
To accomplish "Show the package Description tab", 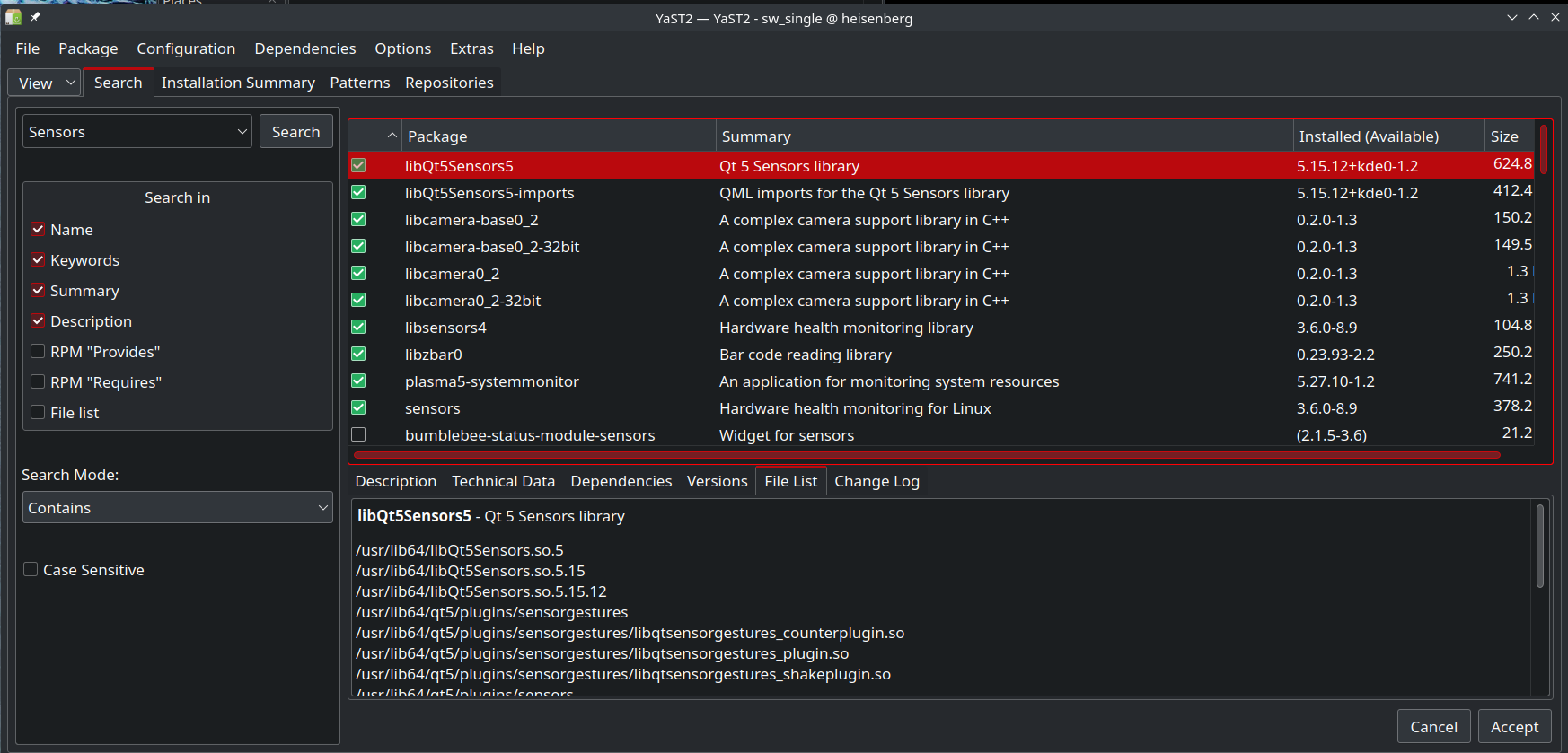I will [396, 481].
